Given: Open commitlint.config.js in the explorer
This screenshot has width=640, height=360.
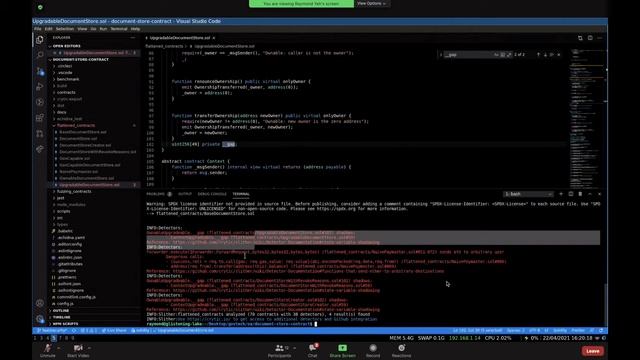Looking at the screenshot, I should [76, 297].
